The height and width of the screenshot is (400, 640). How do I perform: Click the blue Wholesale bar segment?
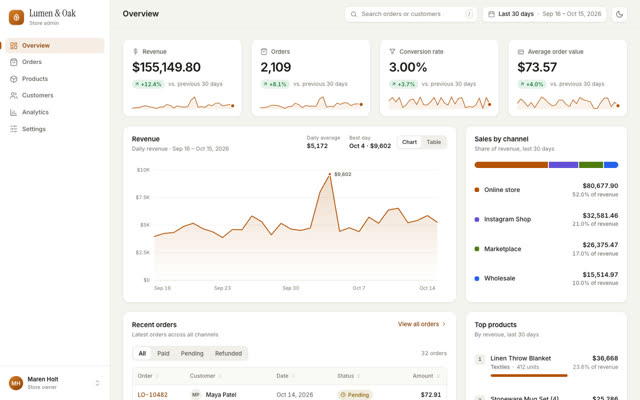[611, 165]
